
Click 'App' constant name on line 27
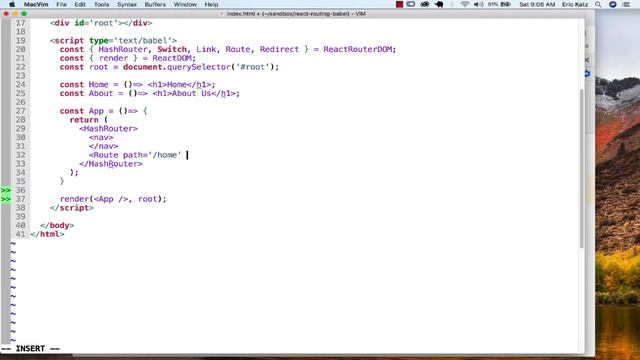(96, 111)
